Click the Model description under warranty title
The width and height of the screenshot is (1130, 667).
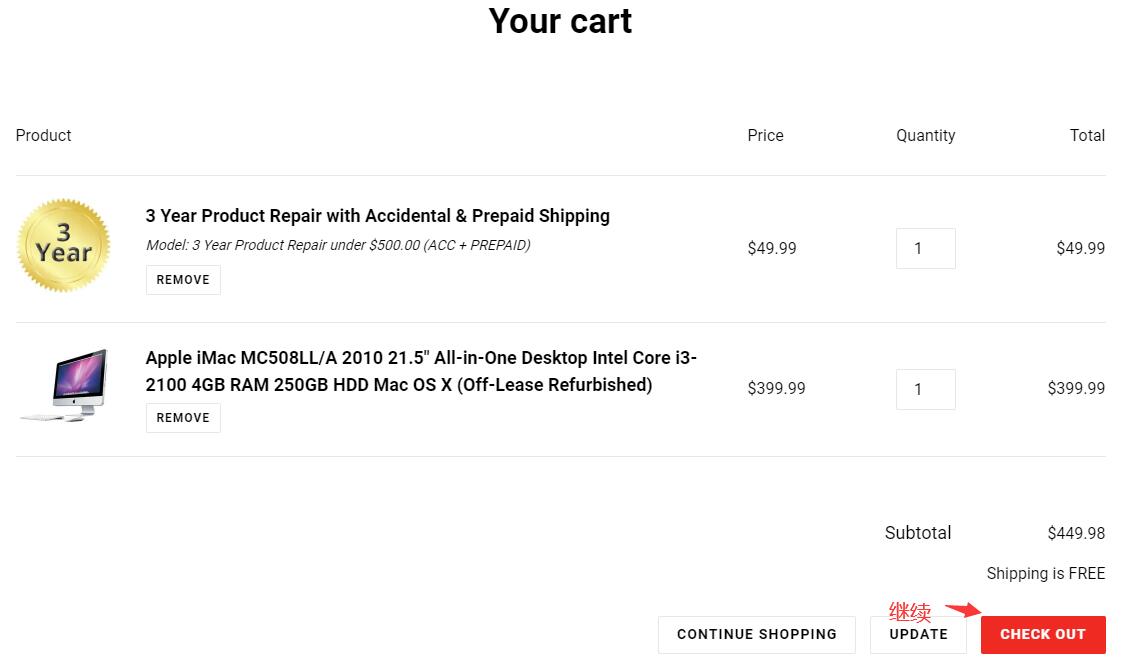pyautogui.click(x=338, y=245)
